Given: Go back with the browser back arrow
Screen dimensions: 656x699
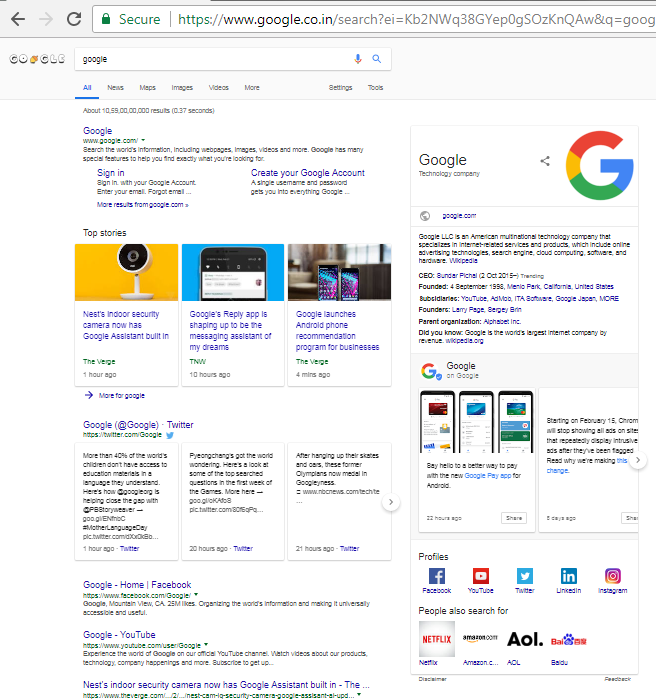Looking at the screenshot, I should [18, 19].
